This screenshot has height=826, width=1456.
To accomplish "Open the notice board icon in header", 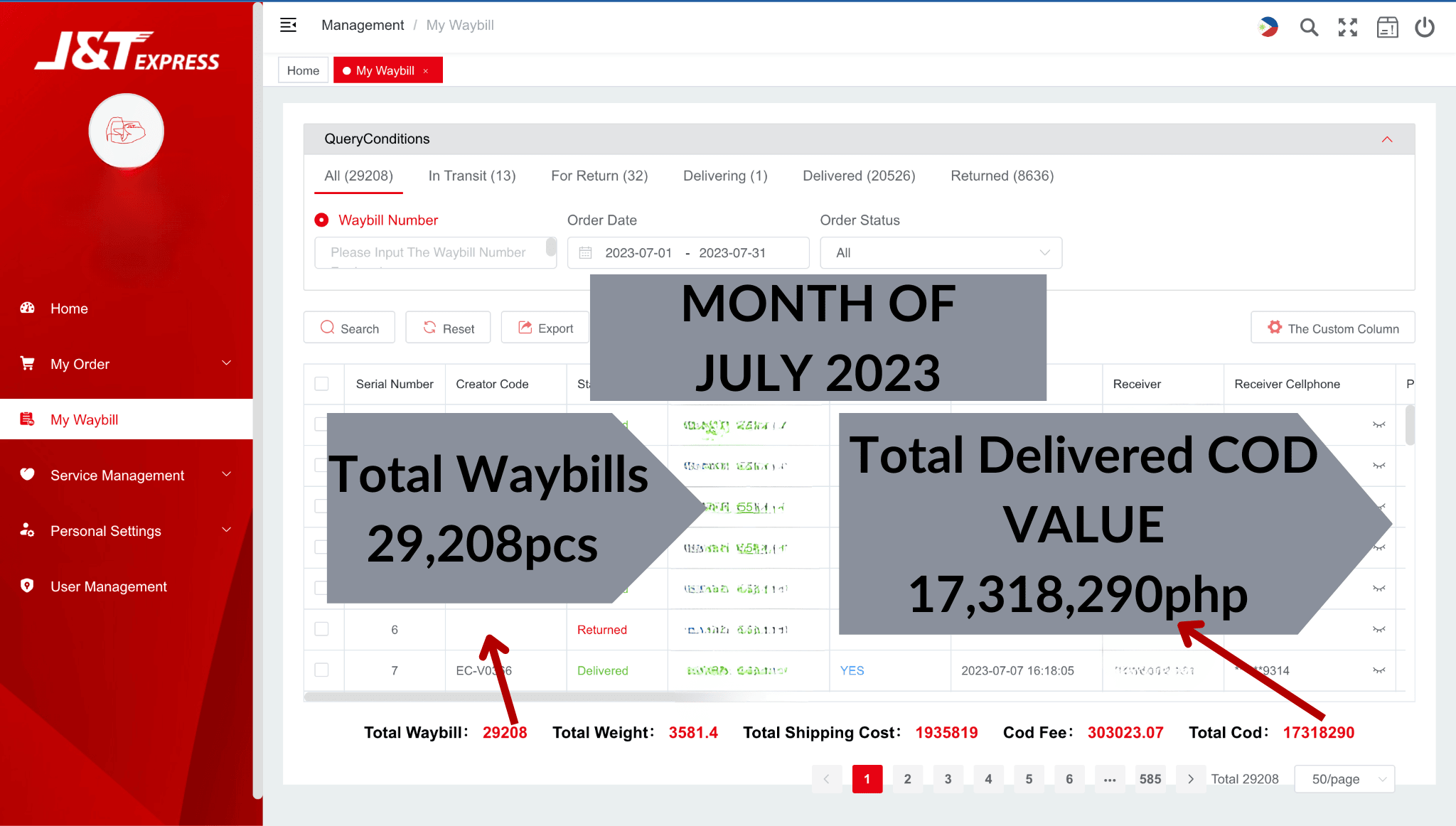I will 1387,27.
